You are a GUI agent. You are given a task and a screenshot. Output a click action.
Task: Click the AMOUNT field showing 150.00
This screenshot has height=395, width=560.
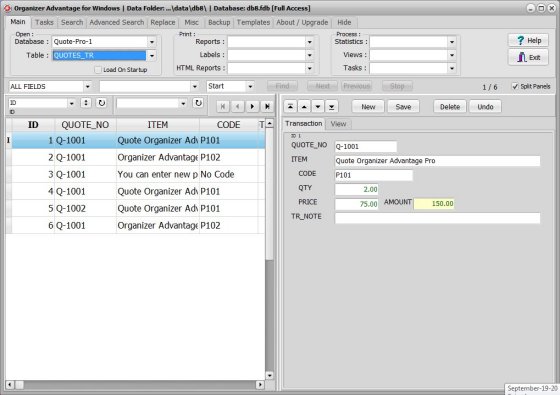434,204
